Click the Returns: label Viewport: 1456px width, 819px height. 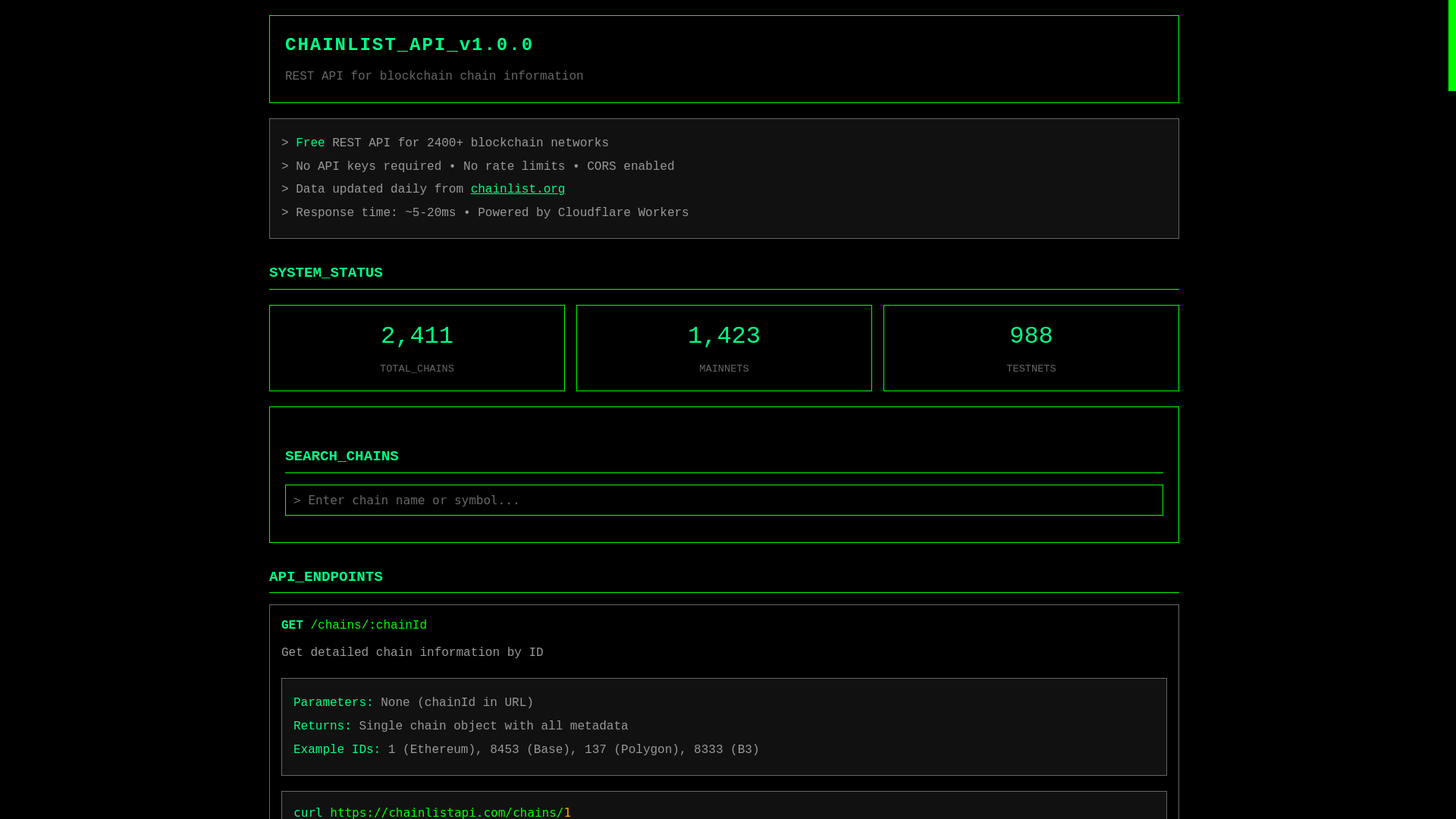322,726
